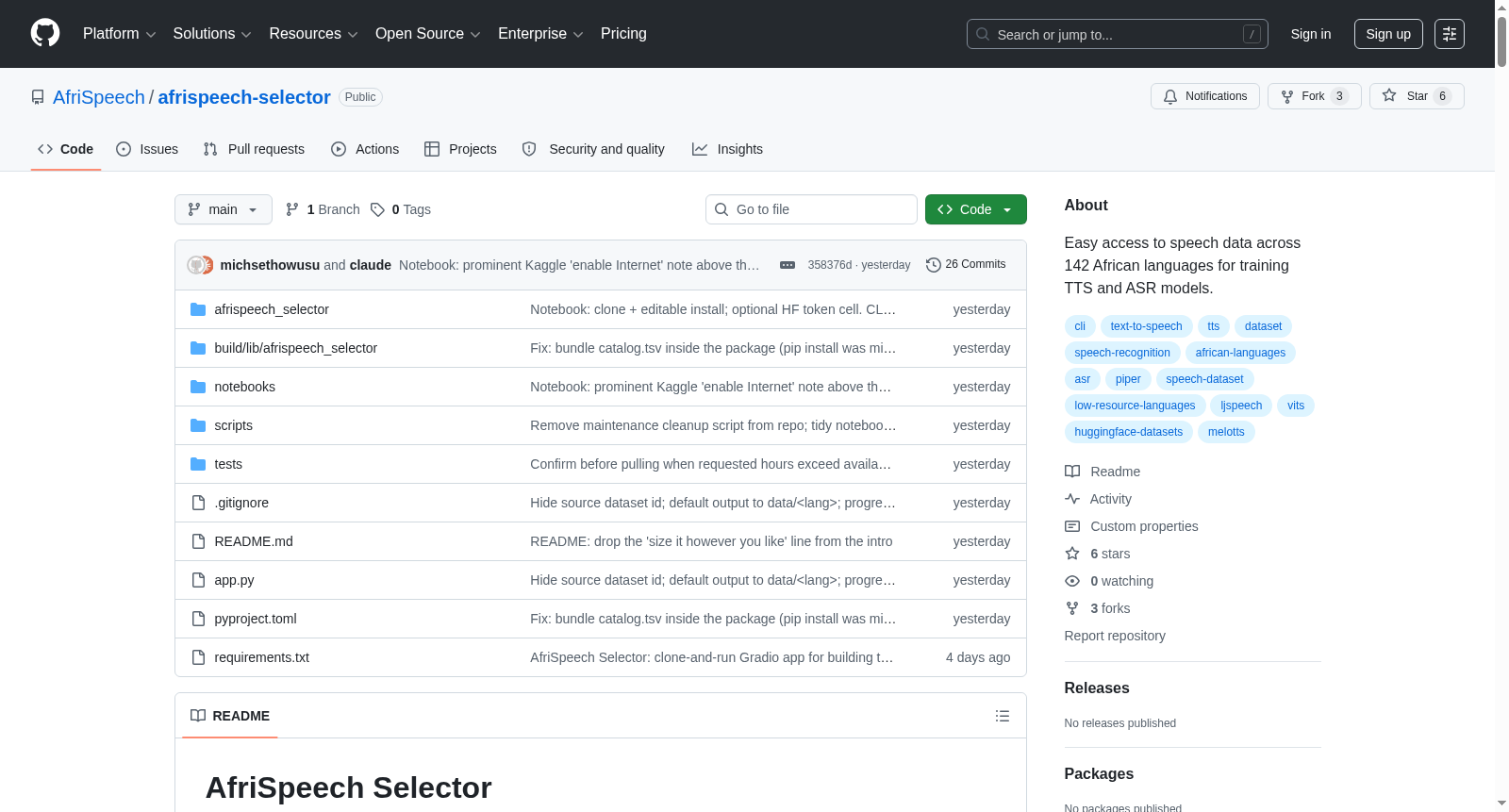Open the appearance settings icon in header
Screen dimensions: 1509x812
tap(1450, 34)
